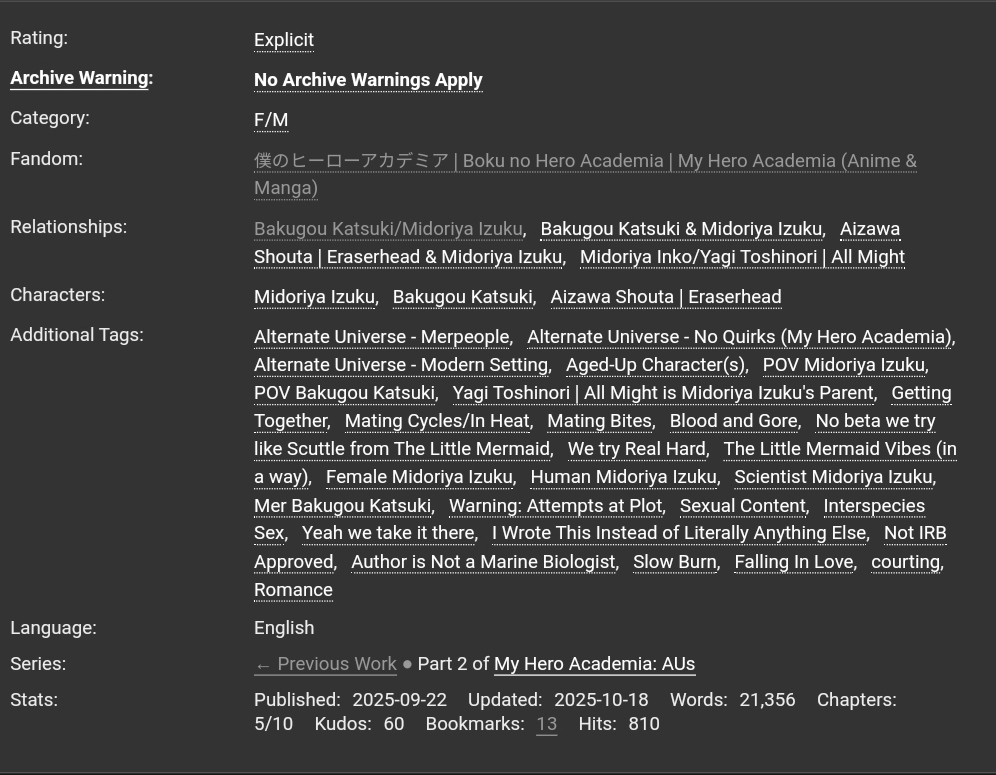Click the Bakugou Katsuki character tag

tap(462, 297)
